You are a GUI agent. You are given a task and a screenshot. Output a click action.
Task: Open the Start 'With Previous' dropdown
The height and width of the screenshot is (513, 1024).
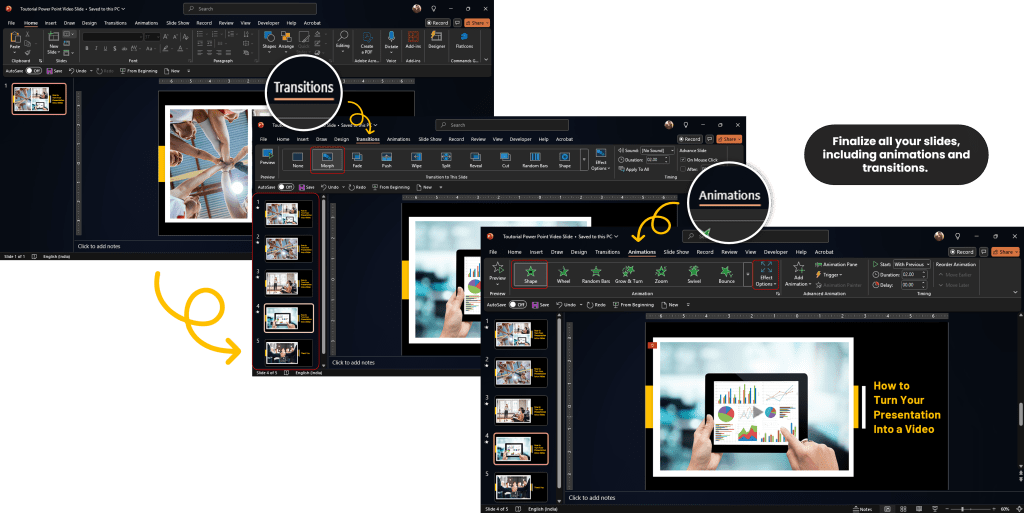point(911,264)
